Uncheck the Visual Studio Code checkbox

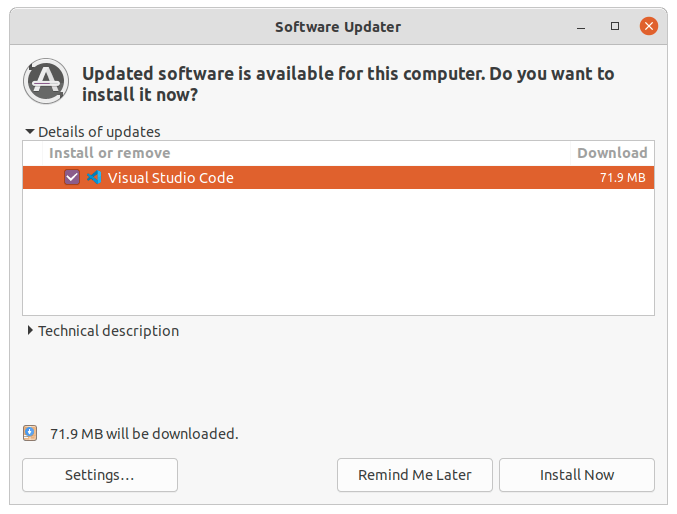(72, 177)
